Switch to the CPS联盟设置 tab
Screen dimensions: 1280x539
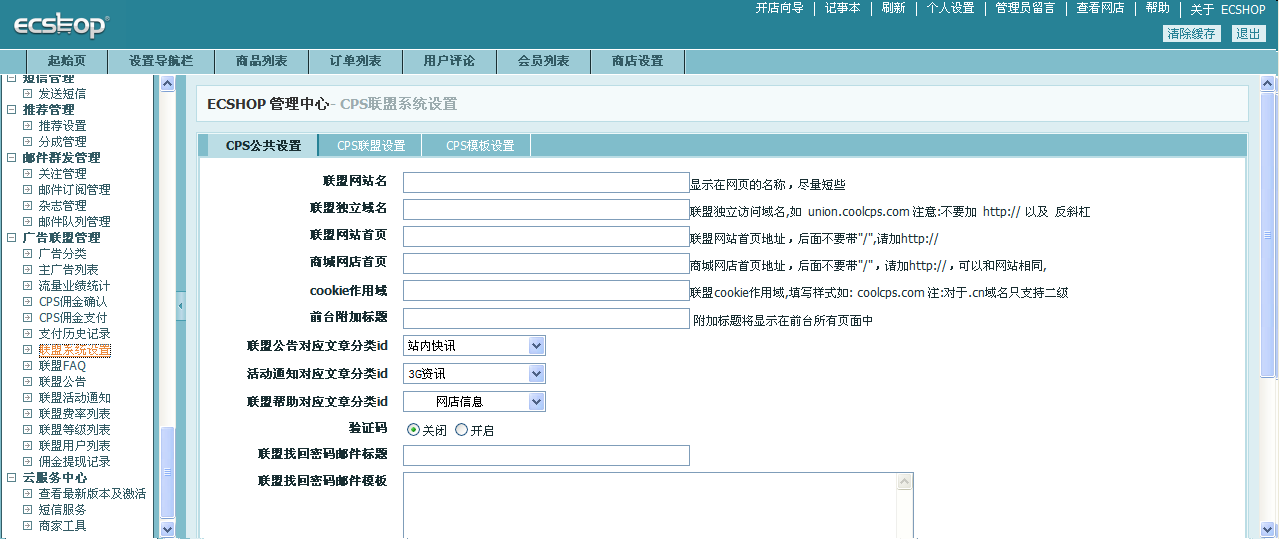click(x=371, y=146)
